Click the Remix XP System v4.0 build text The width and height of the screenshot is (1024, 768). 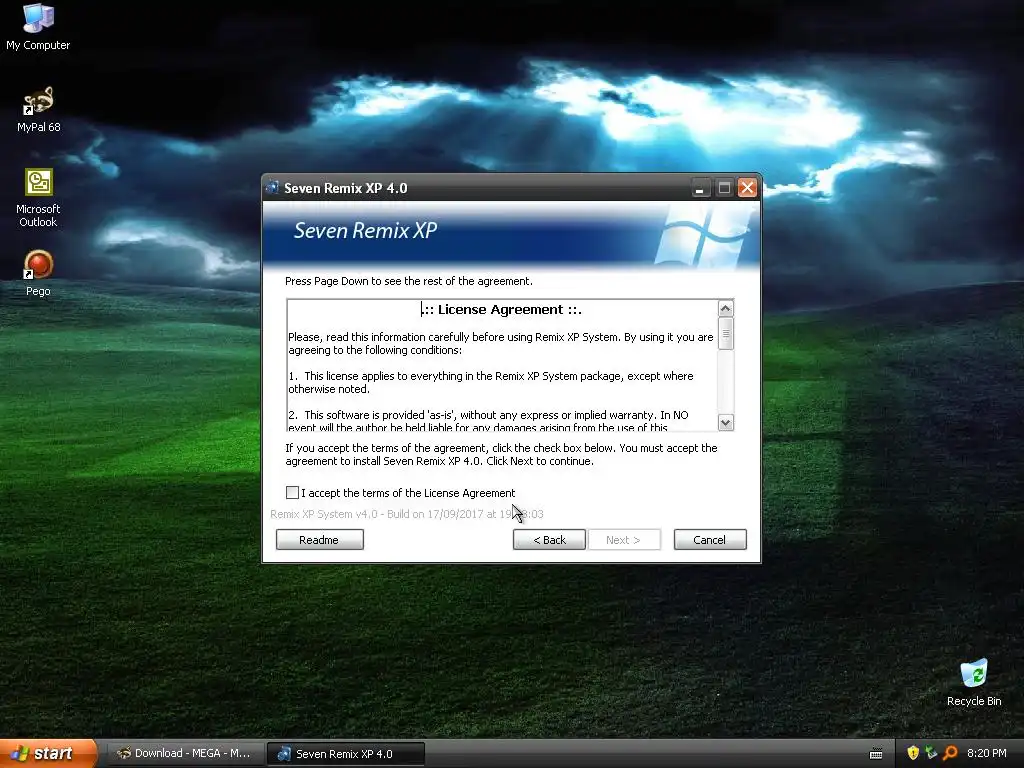(x=406, y=514)
